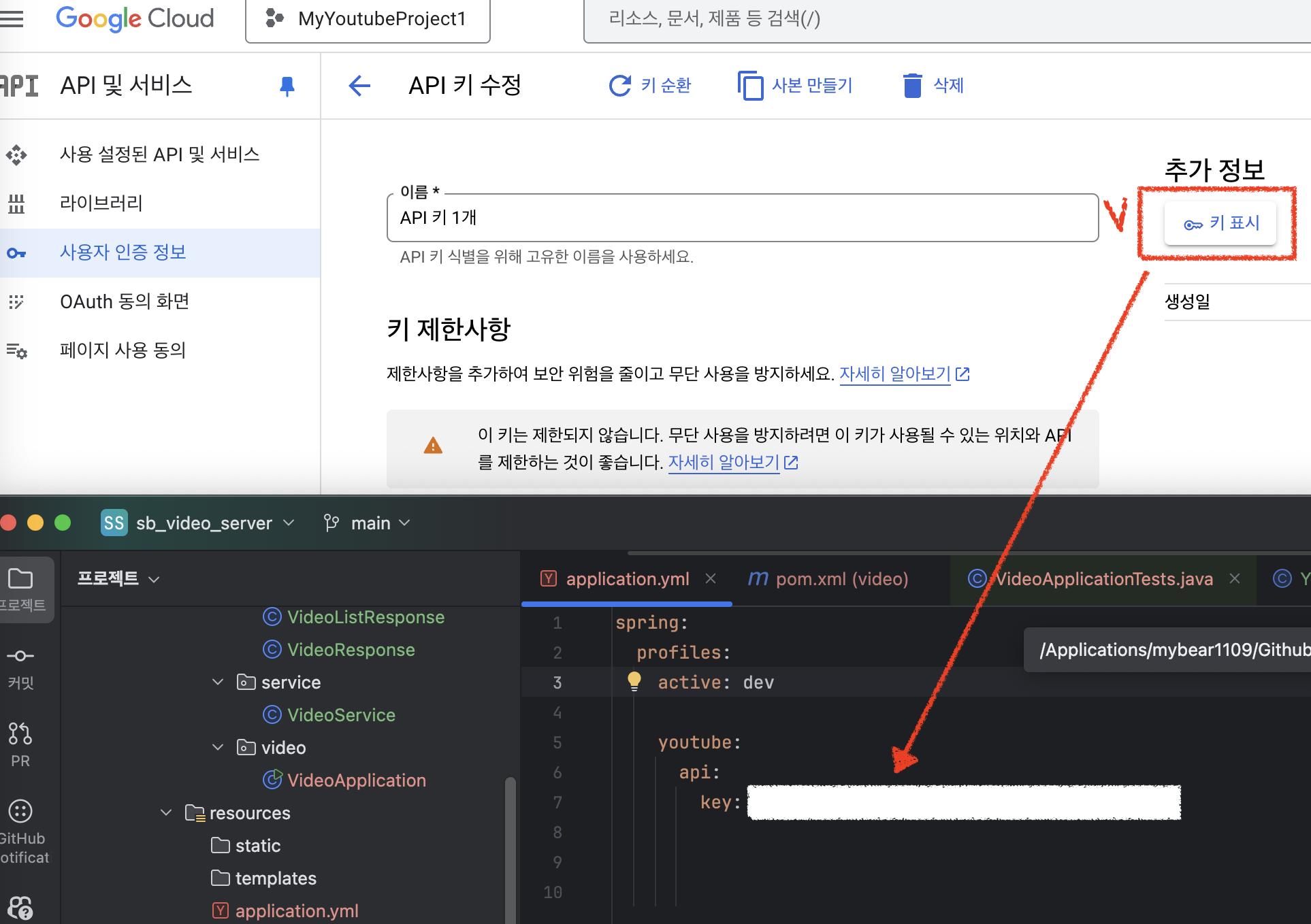Click the 'active: dev' line in editor
This screenshot has width=1311, height=924.
click(715, 682)
